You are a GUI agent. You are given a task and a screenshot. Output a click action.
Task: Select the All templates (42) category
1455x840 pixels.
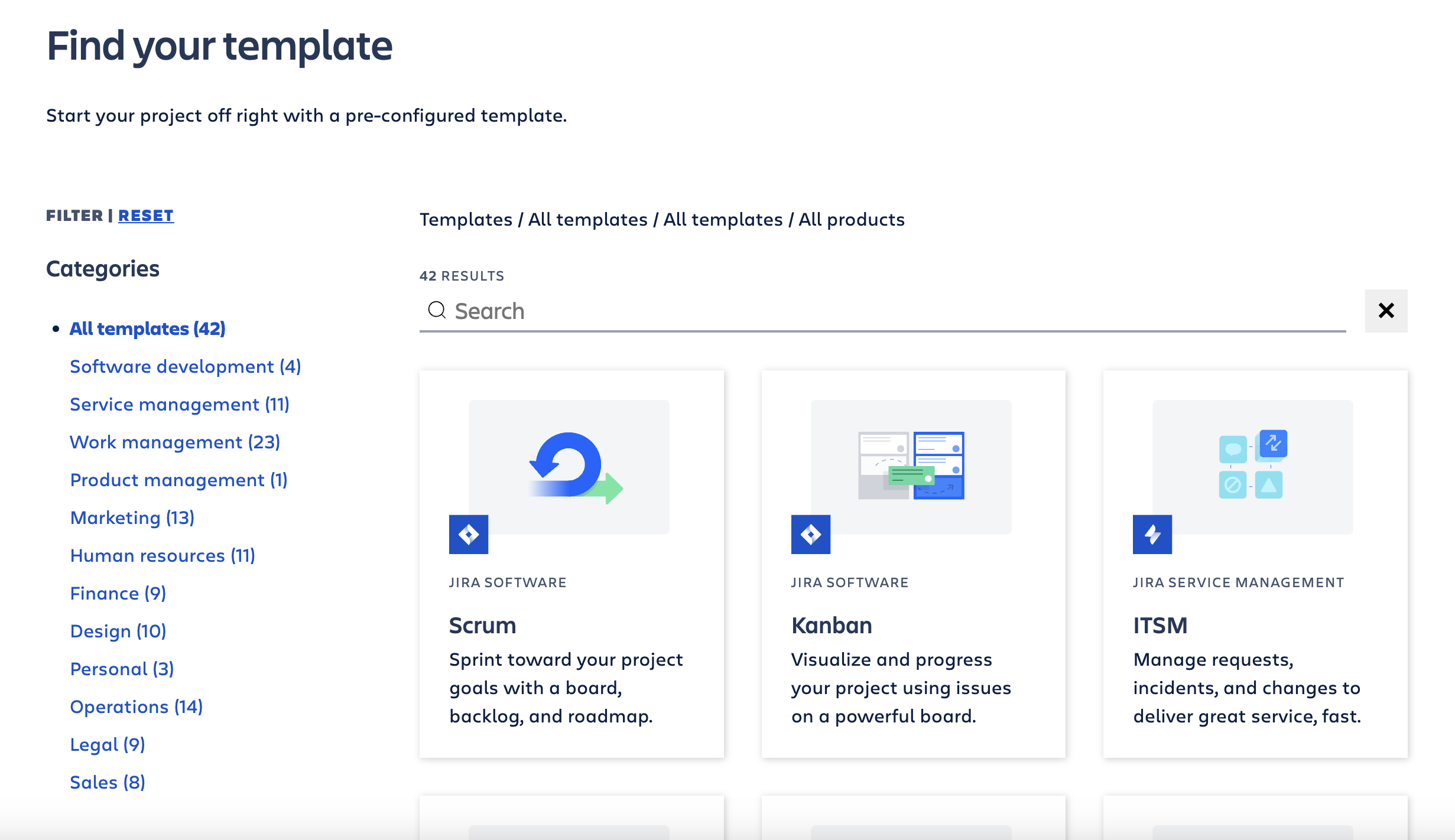(147, 328)
